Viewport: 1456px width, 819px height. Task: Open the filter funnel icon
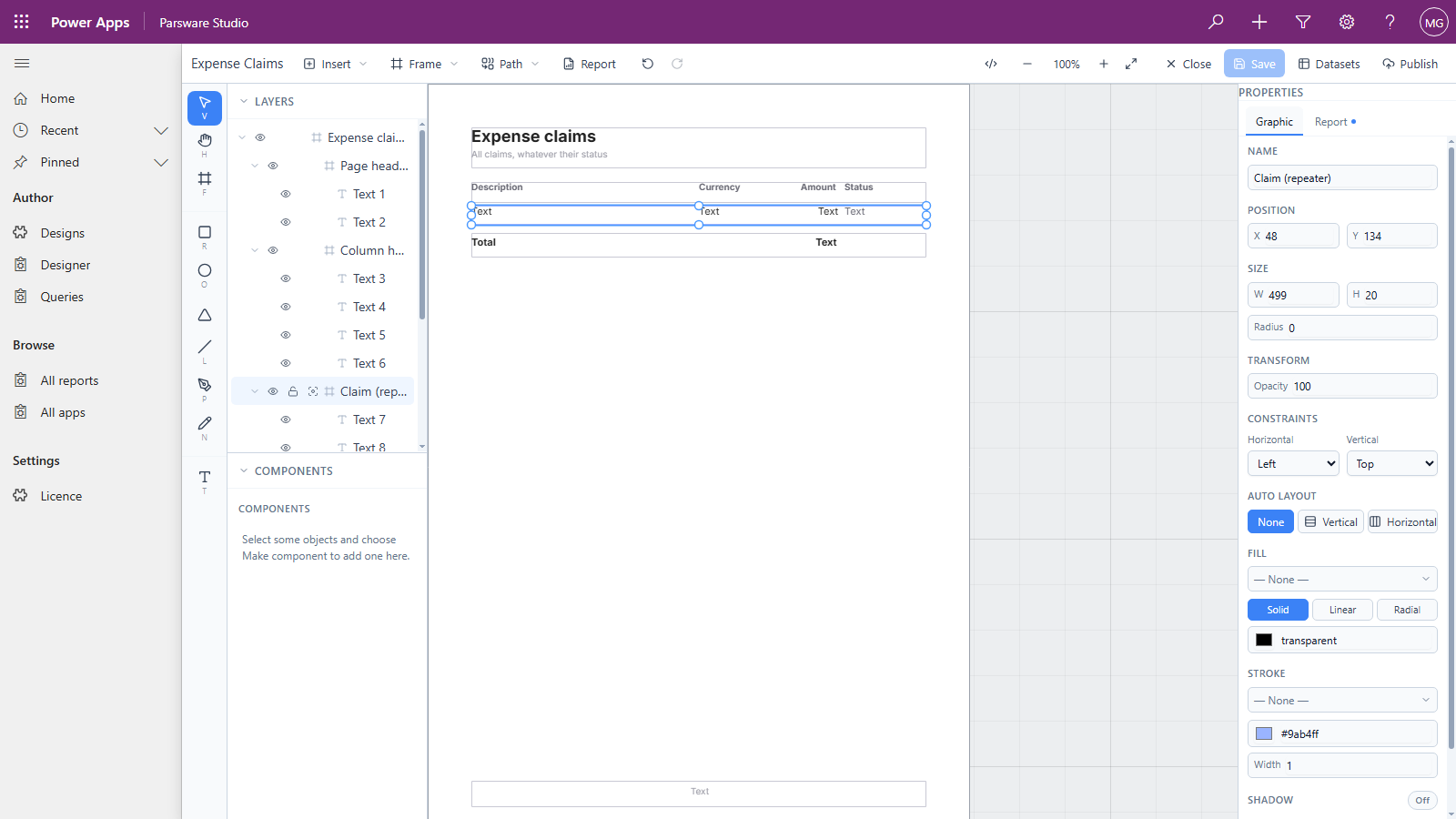click(x=1303, y=22)
